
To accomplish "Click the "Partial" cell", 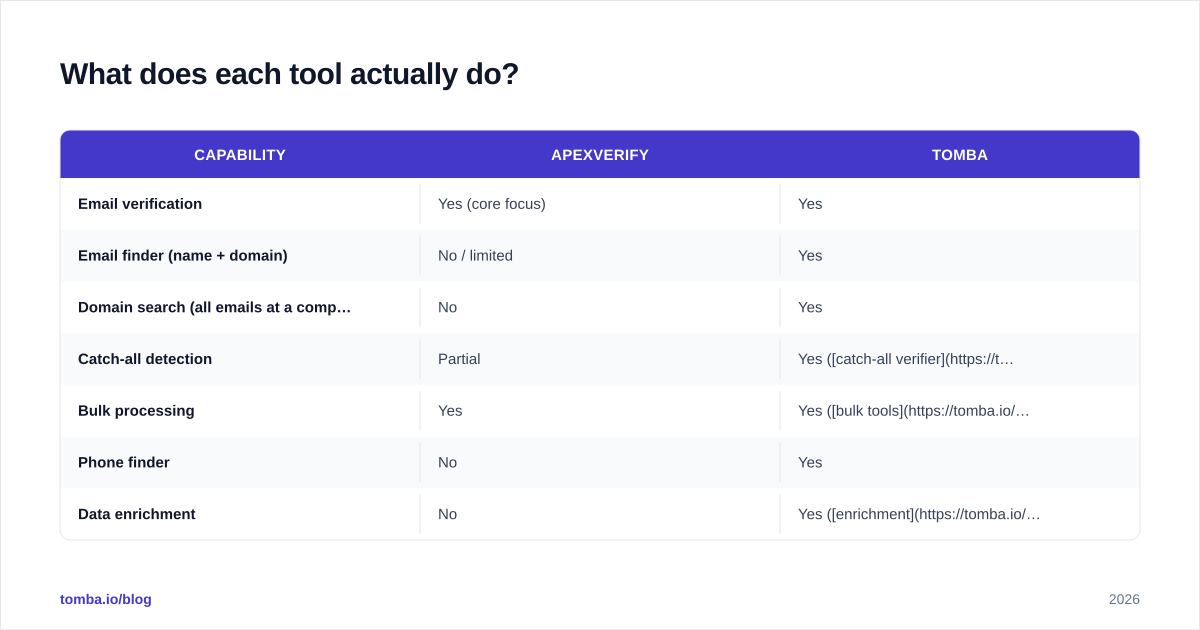I will click(459, 359).
